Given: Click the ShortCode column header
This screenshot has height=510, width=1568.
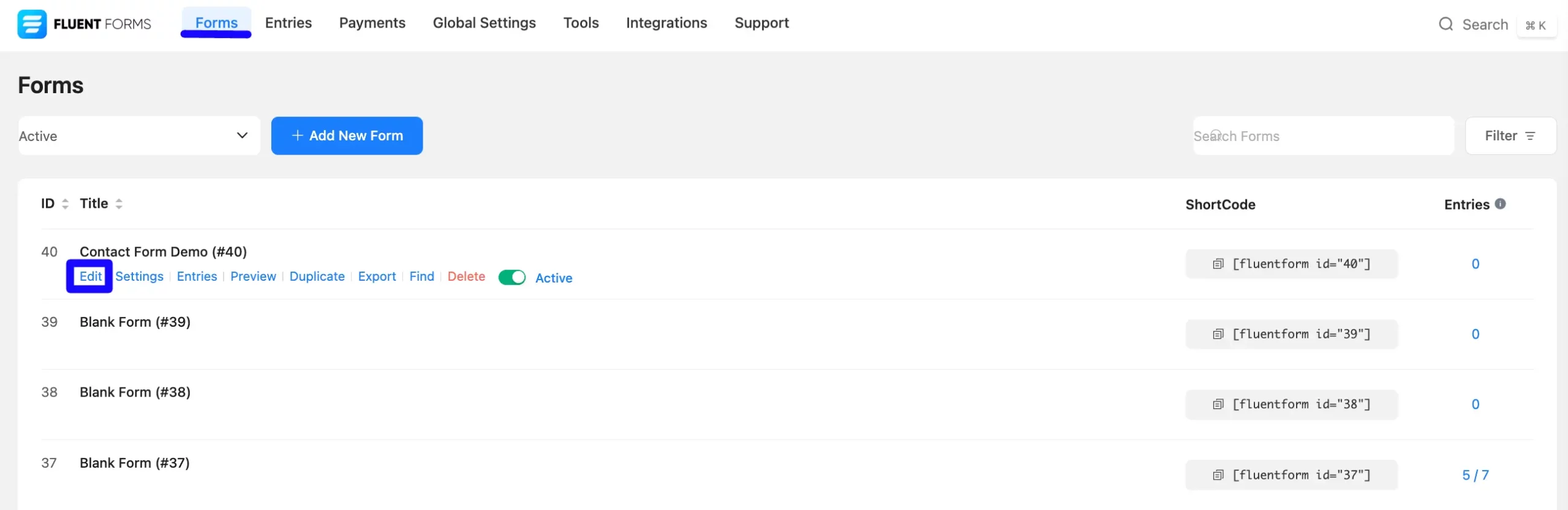Looking at the screenshot, I should (1220, 204).
